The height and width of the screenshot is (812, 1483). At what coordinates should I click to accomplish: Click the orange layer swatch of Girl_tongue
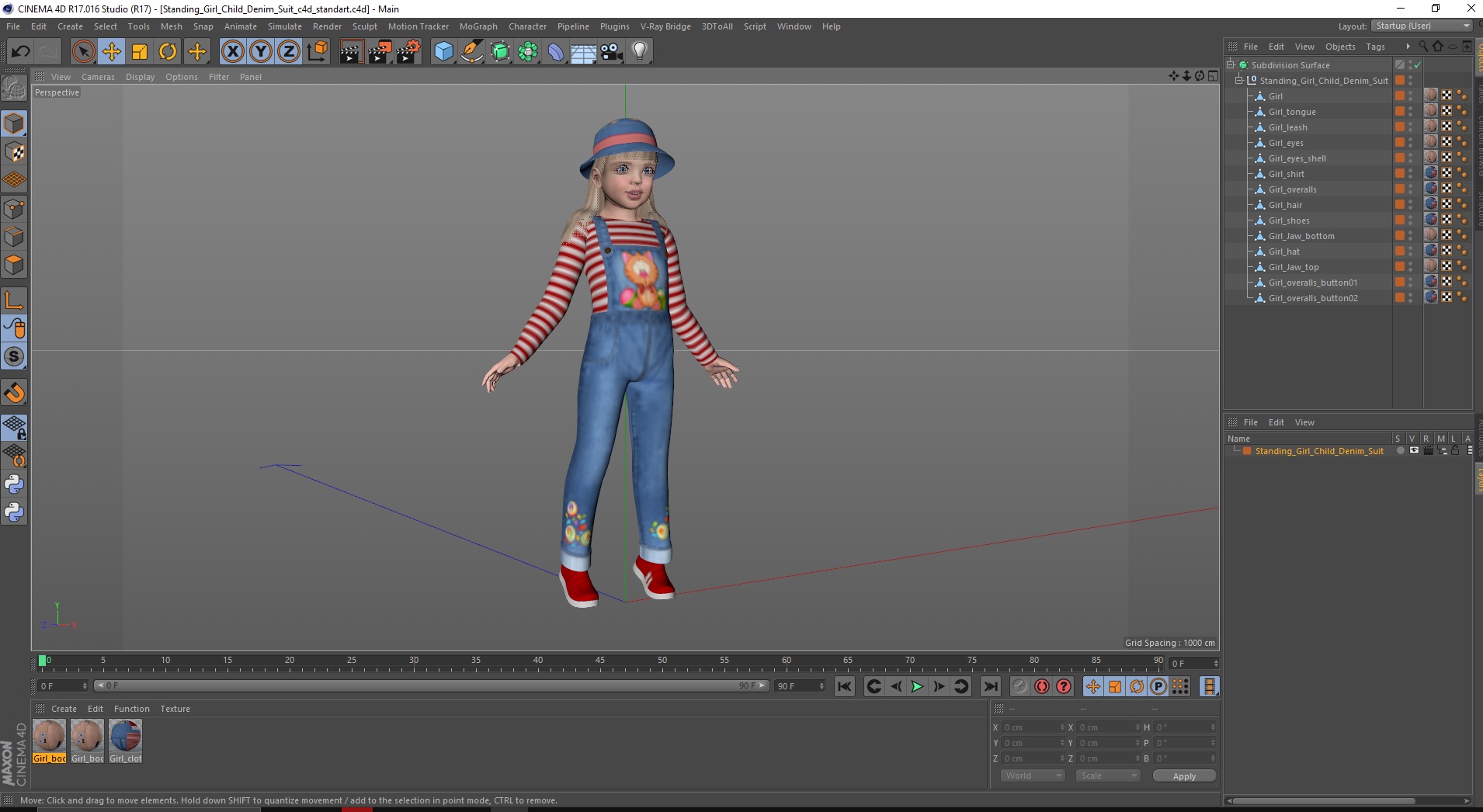tap(1400, 112)
